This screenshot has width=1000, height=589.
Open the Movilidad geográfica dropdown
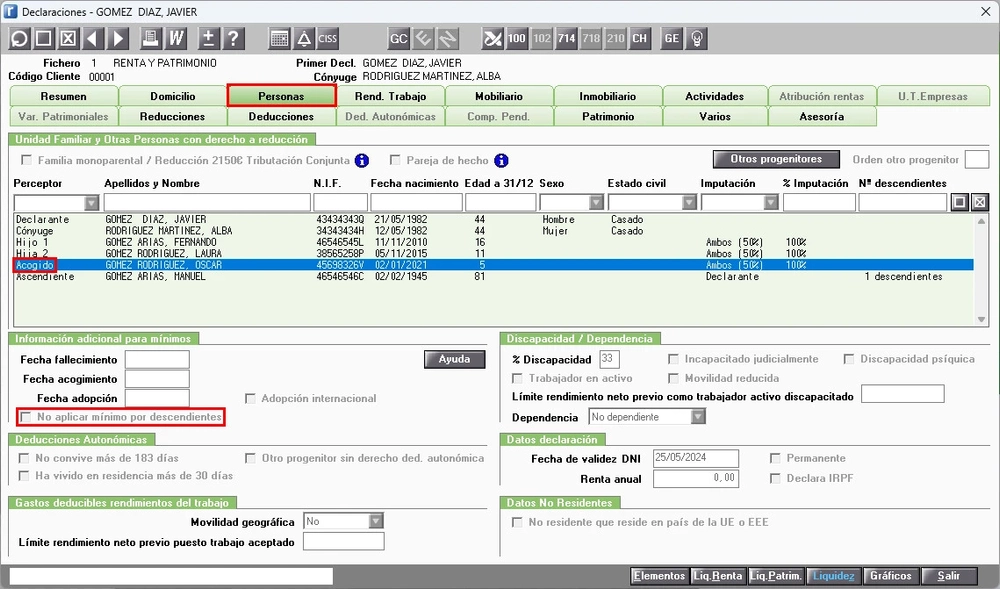coord(376,521)
